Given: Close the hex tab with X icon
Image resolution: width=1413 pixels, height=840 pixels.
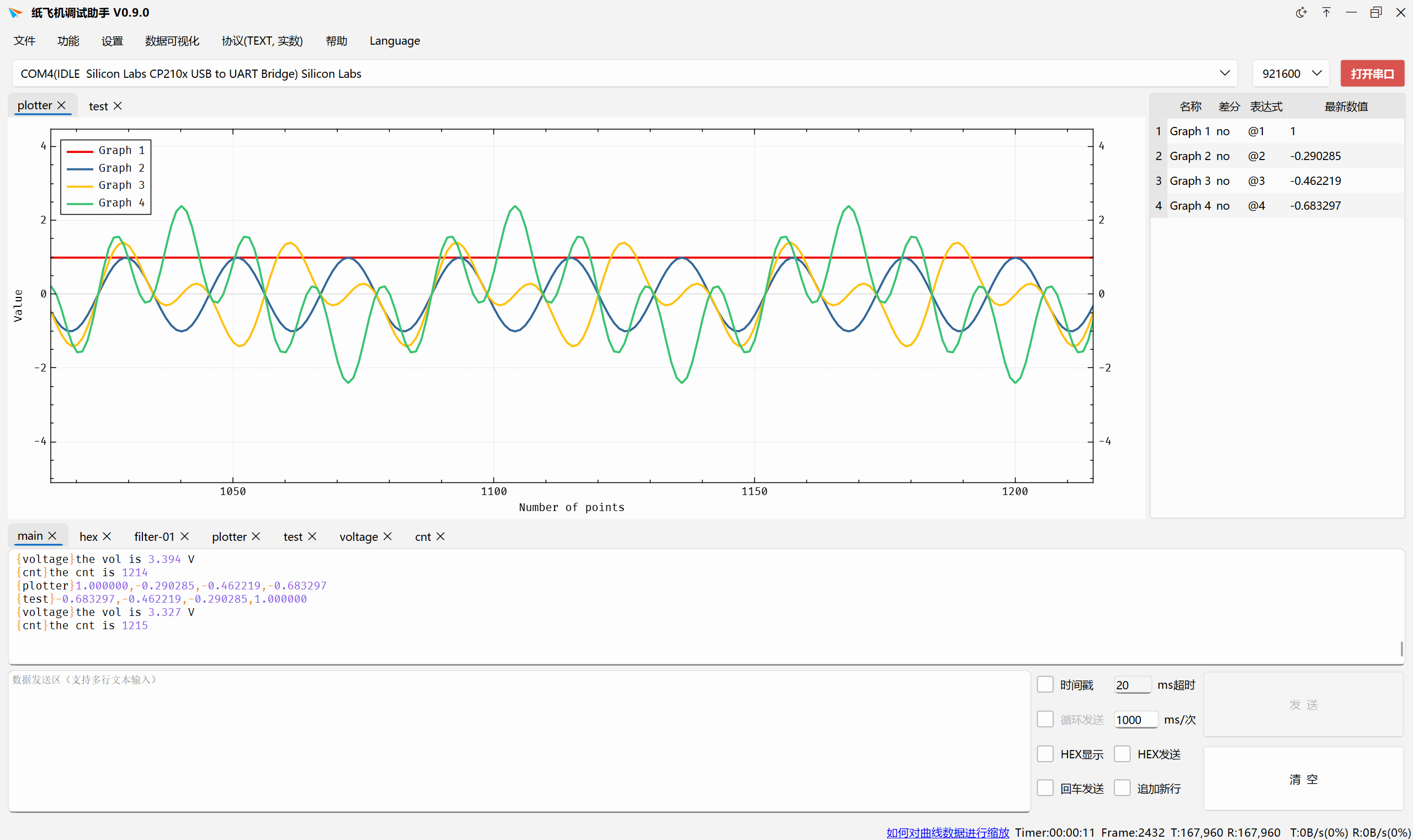Looking at the screenshot, I should 107,536.
